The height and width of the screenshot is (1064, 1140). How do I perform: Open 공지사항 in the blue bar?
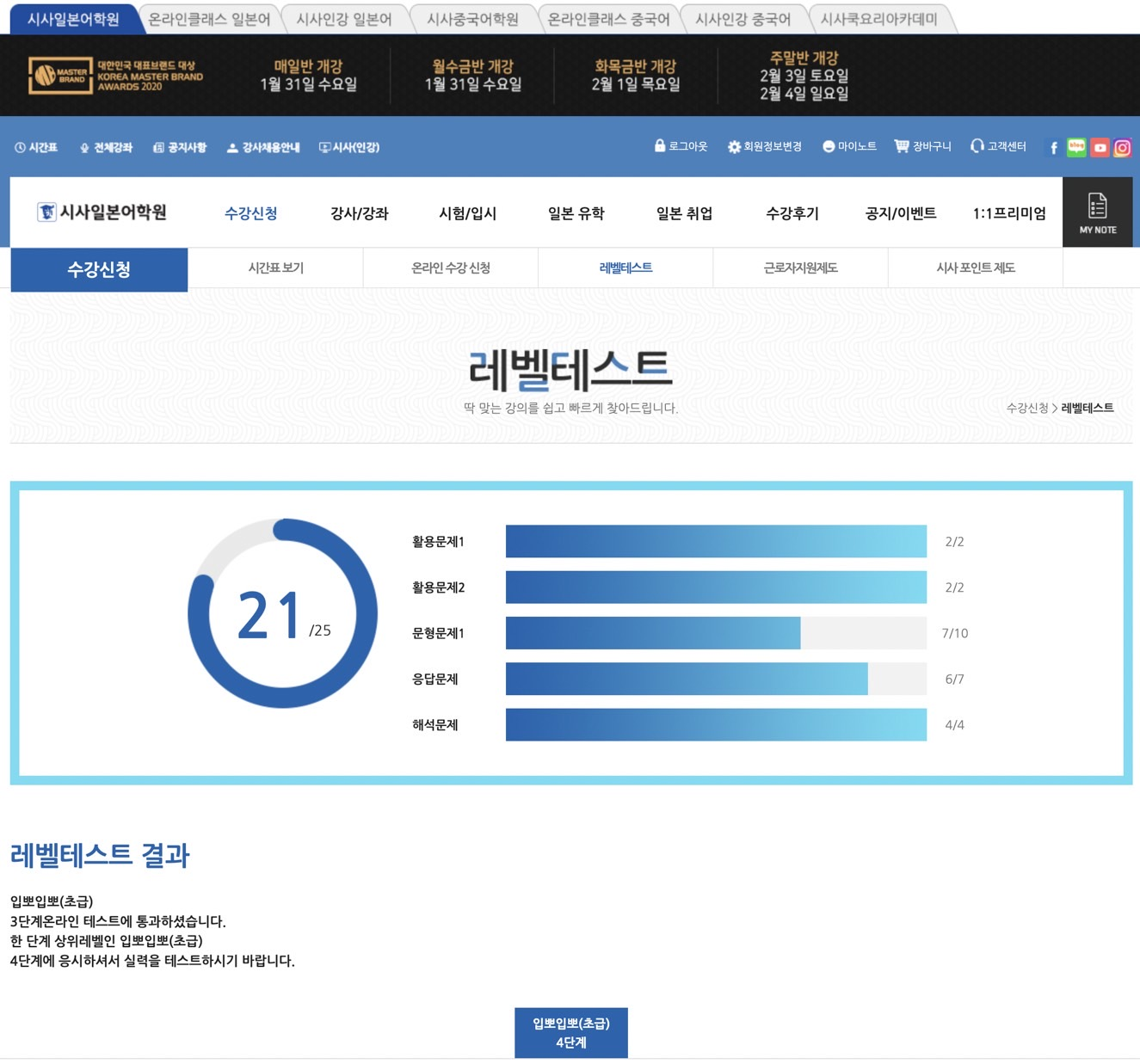point(180,148)
